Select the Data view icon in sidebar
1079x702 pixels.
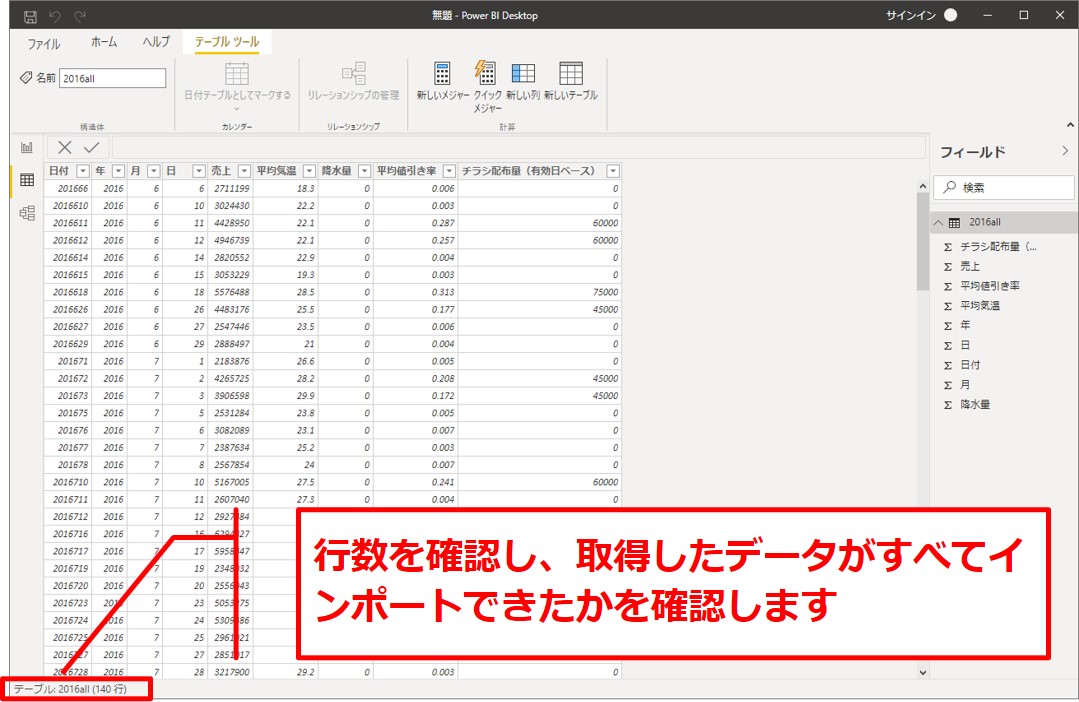27,180
